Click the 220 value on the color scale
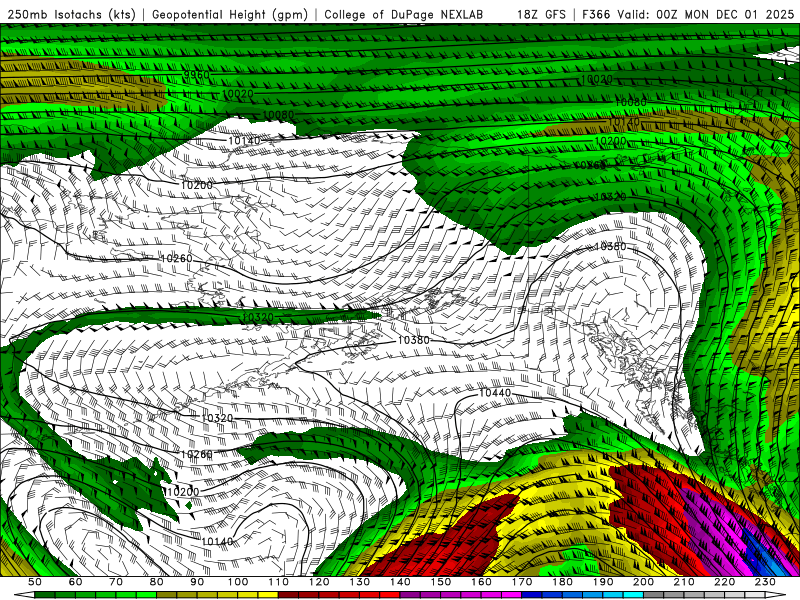The height and width of the screenshot is (600, 800). pos(725,582)
